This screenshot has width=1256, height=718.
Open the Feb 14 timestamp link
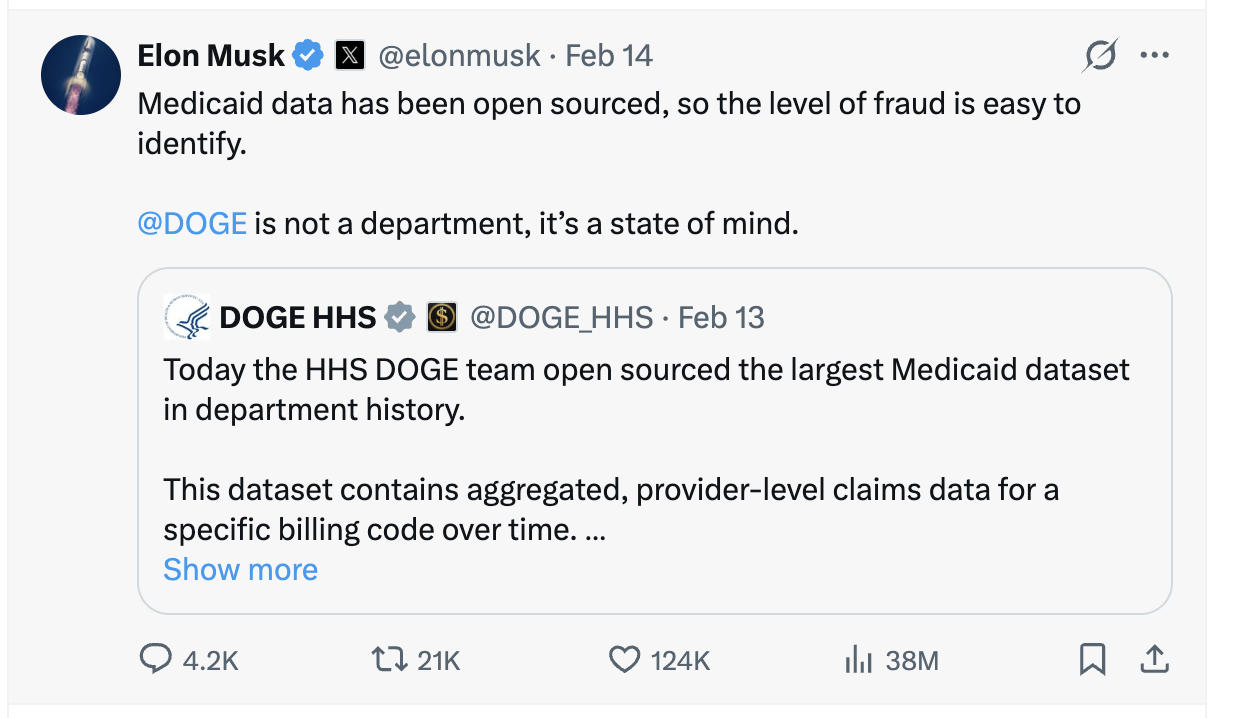(x=609, y=56)
